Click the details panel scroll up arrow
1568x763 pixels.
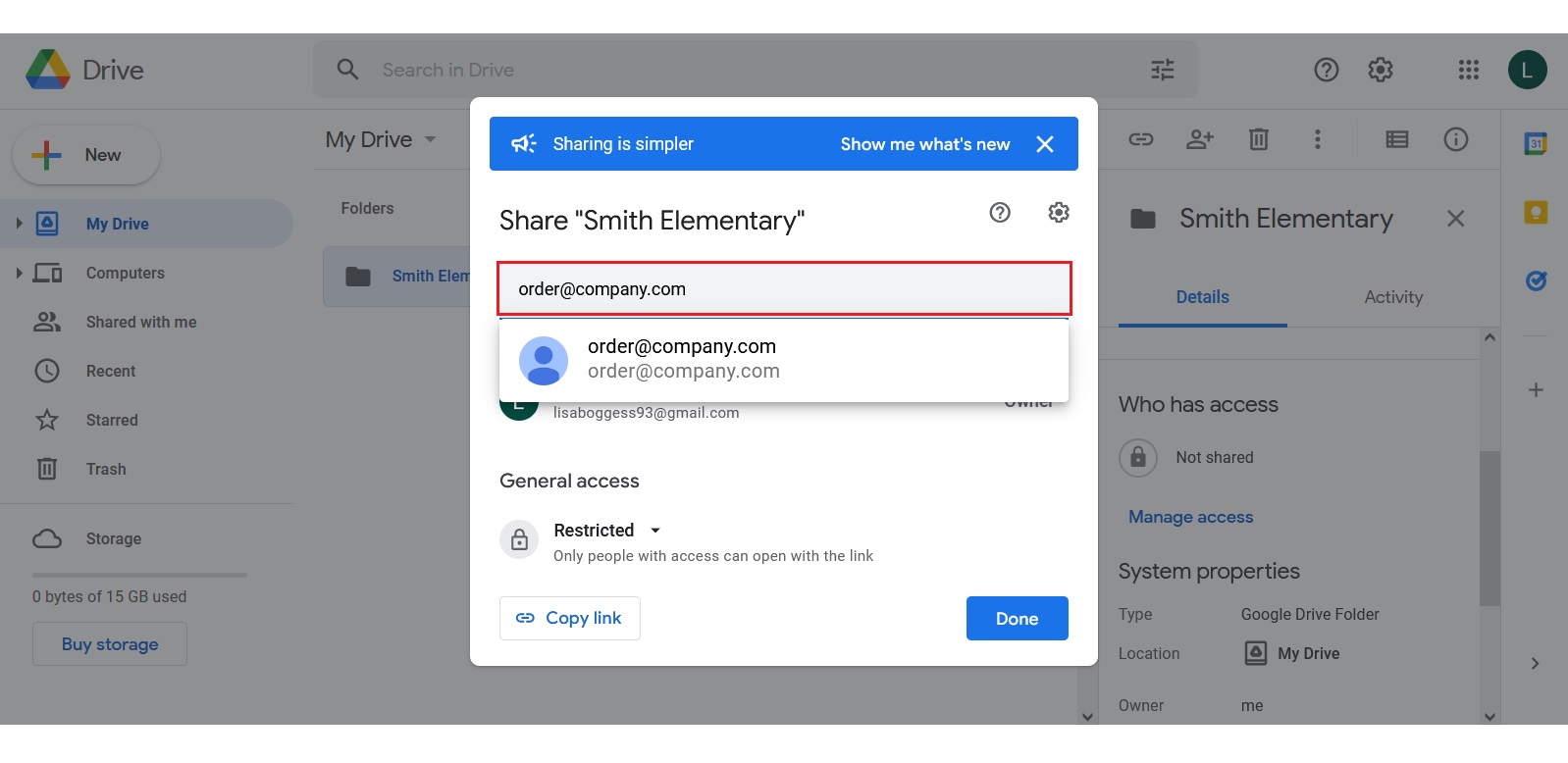tap(1490, 337)
